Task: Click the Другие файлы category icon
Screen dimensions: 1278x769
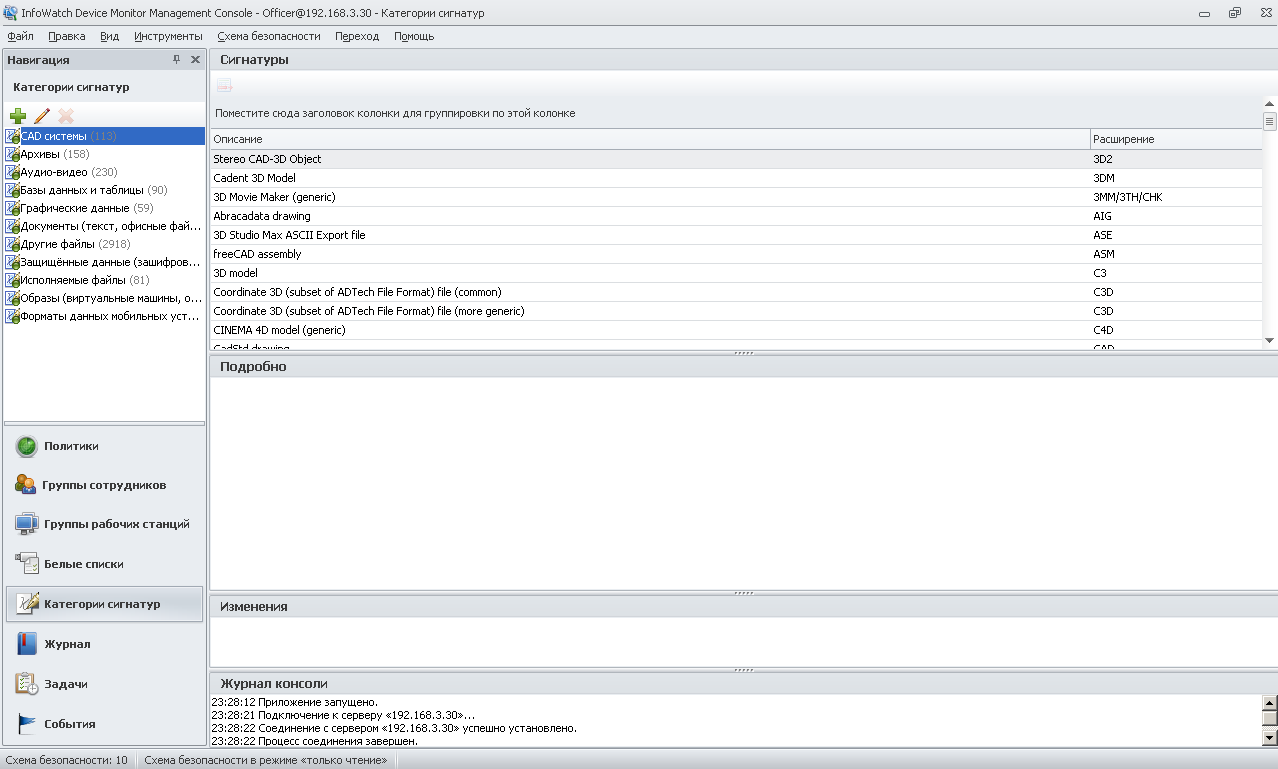Action: (x=13, y=244)
